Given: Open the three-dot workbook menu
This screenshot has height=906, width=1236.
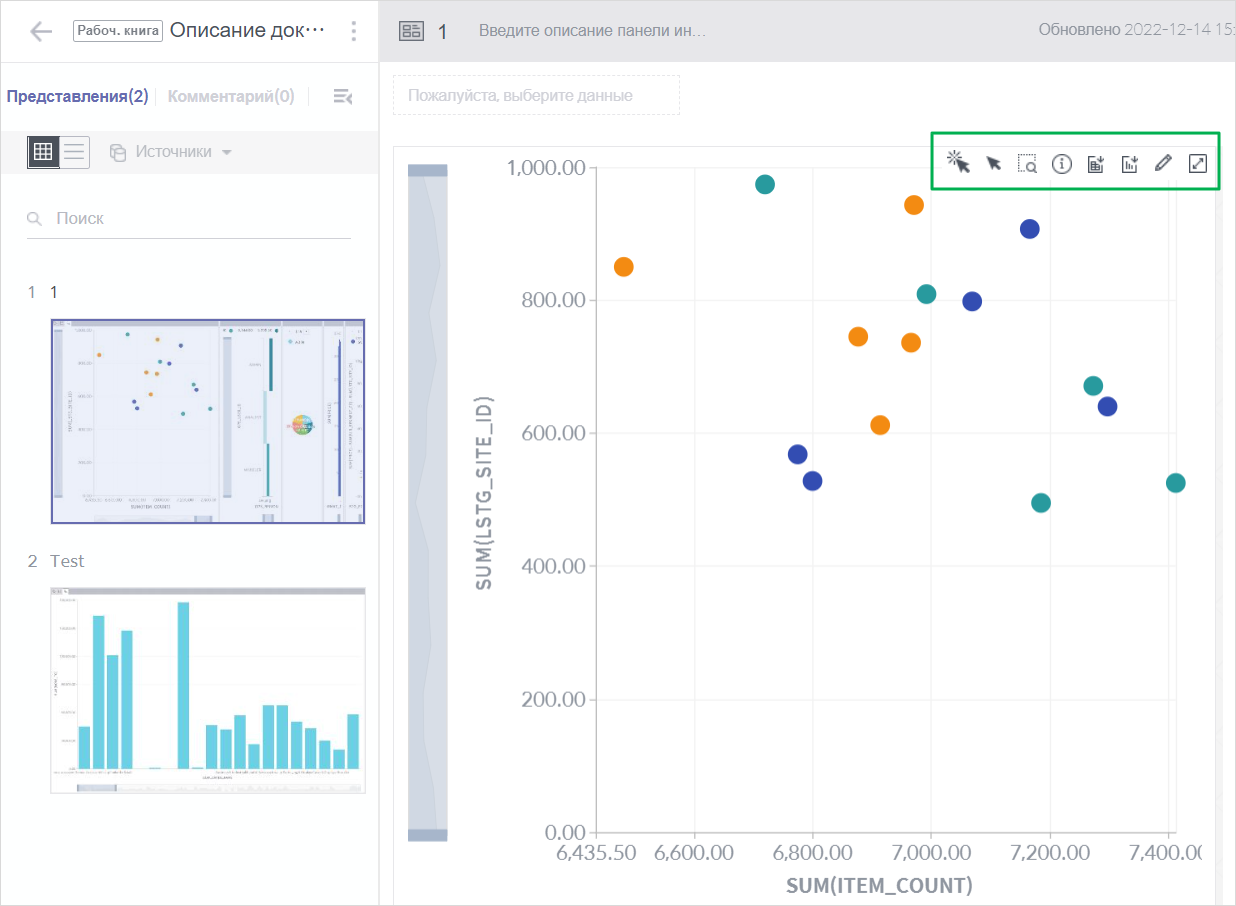Looking at the screenshot, I should (x=353, y=31).
